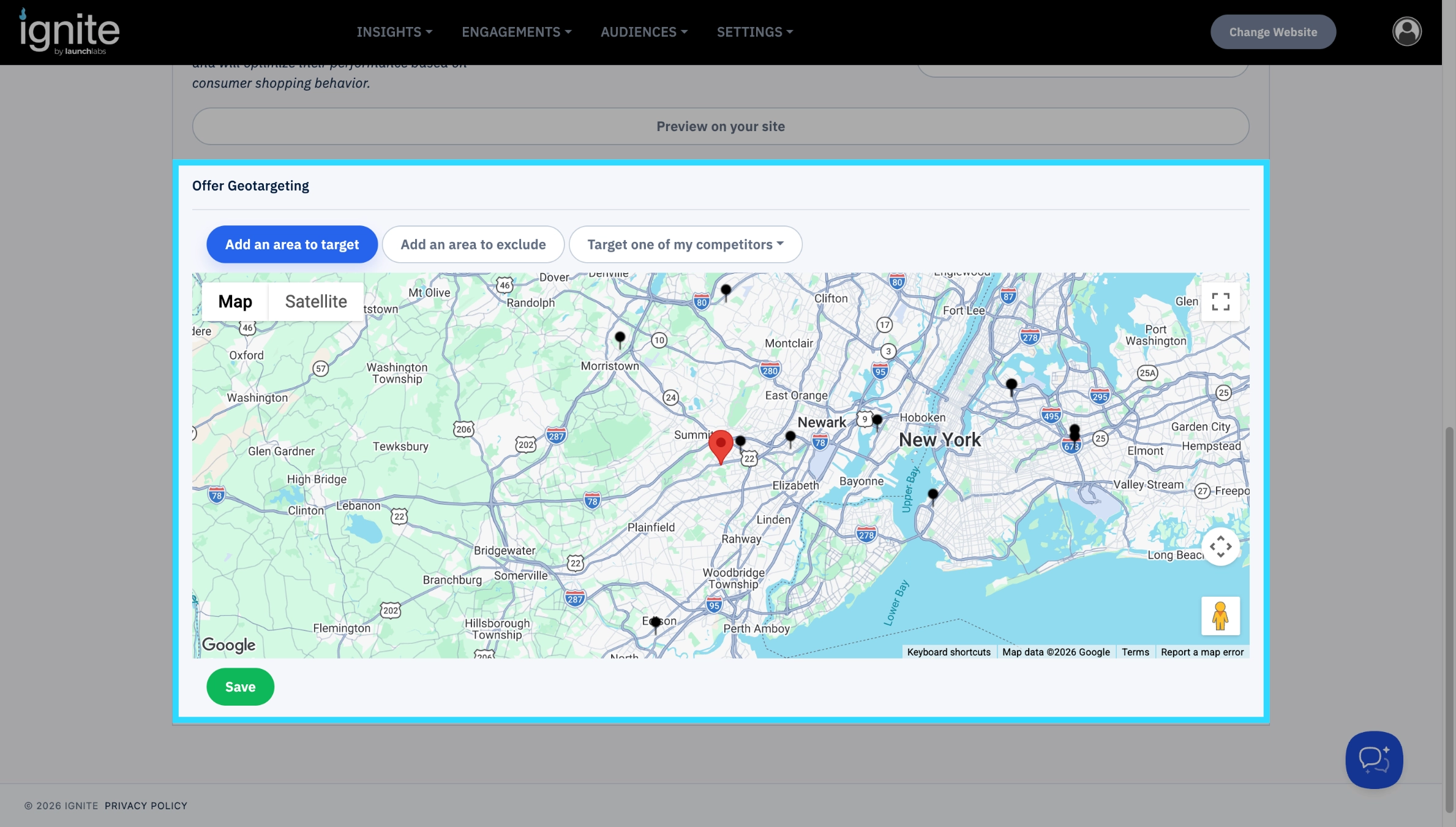1456x827 pixels.
Task: Click the Montclair label on the map
Action: pyautogui.click(x=789, y=343)
